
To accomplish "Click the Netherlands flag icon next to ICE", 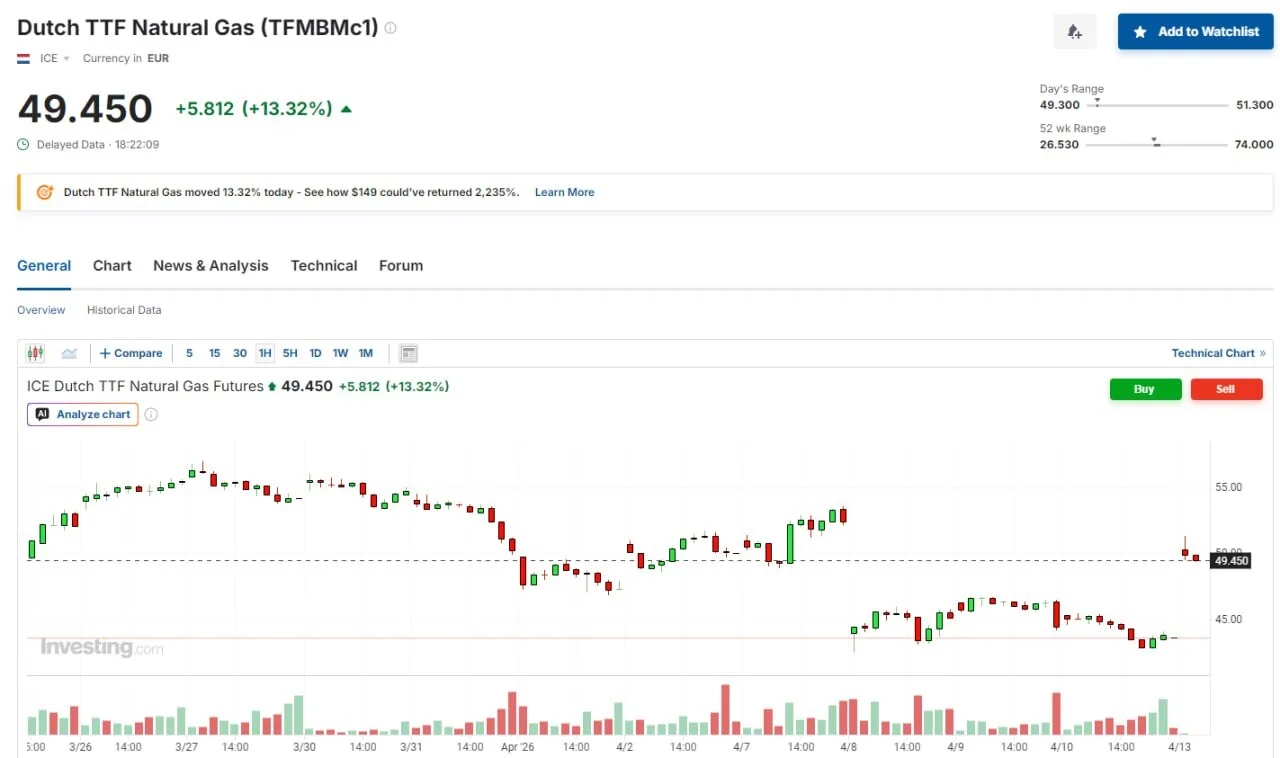I will (24, 58).
